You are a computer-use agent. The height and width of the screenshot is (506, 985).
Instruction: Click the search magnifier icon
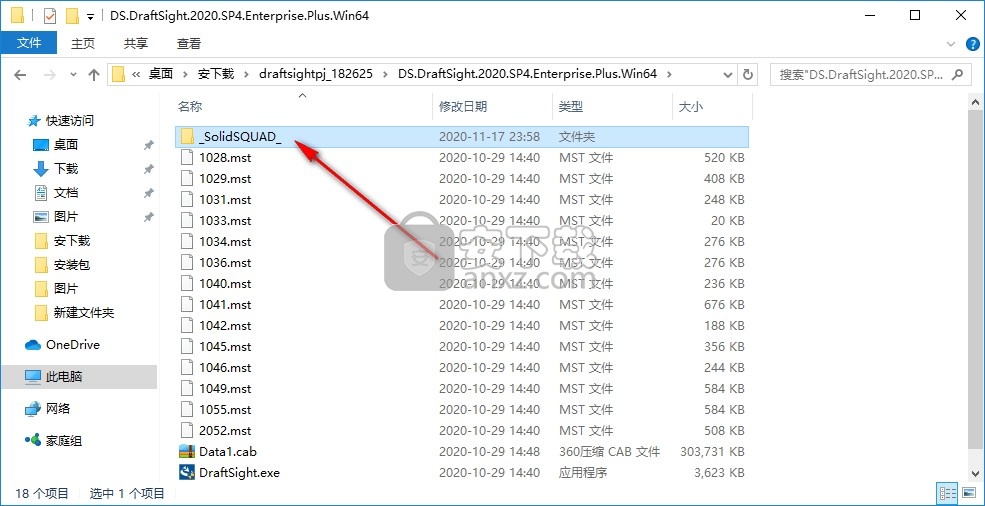pos(957,74)
